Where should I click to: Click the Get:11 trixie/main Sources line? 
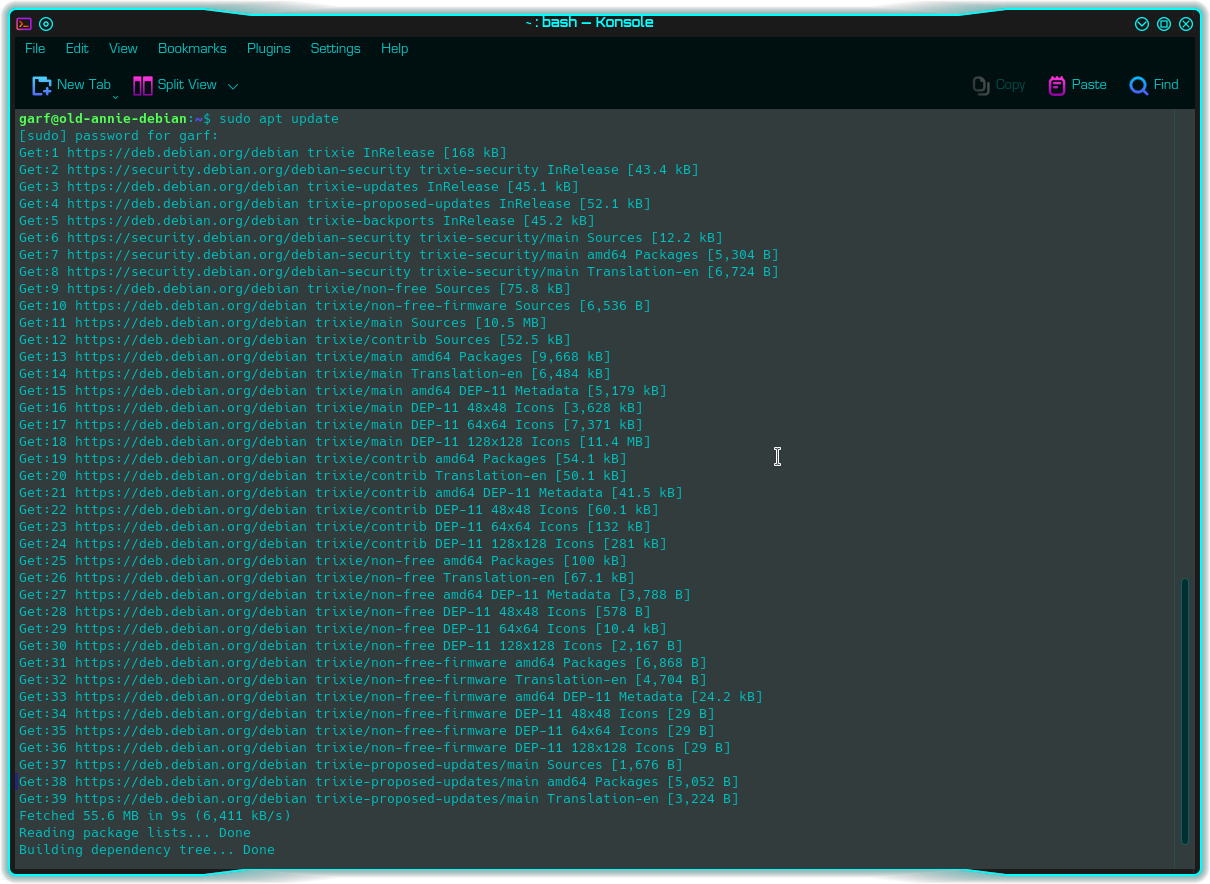coord(283,323)
